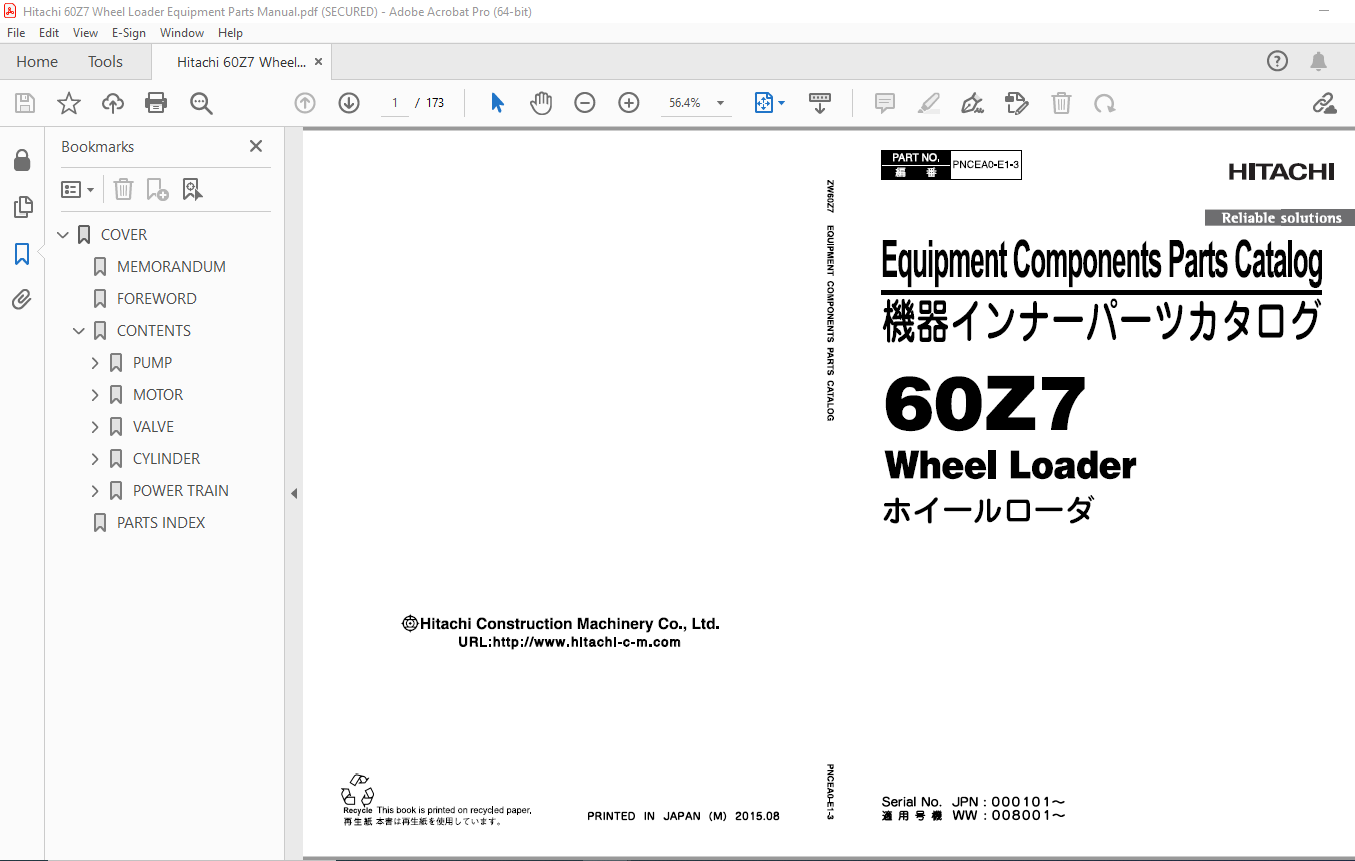Image resolution: width=1355 pixels, height=861 pixels.
Task: Open the Attachments paperclip panel
Action: pyautogui.click(x=22, y=300)
